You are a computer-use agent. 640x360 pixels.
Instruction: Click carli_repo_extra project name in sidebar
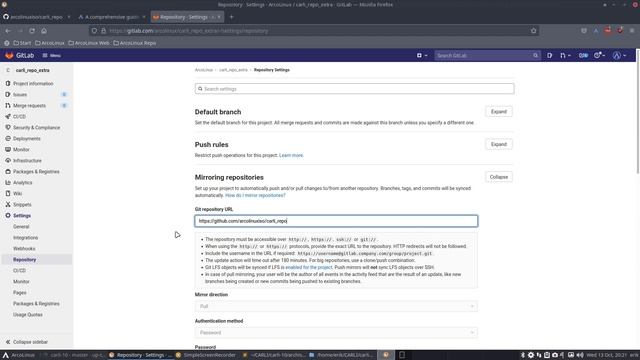[33, 70]
